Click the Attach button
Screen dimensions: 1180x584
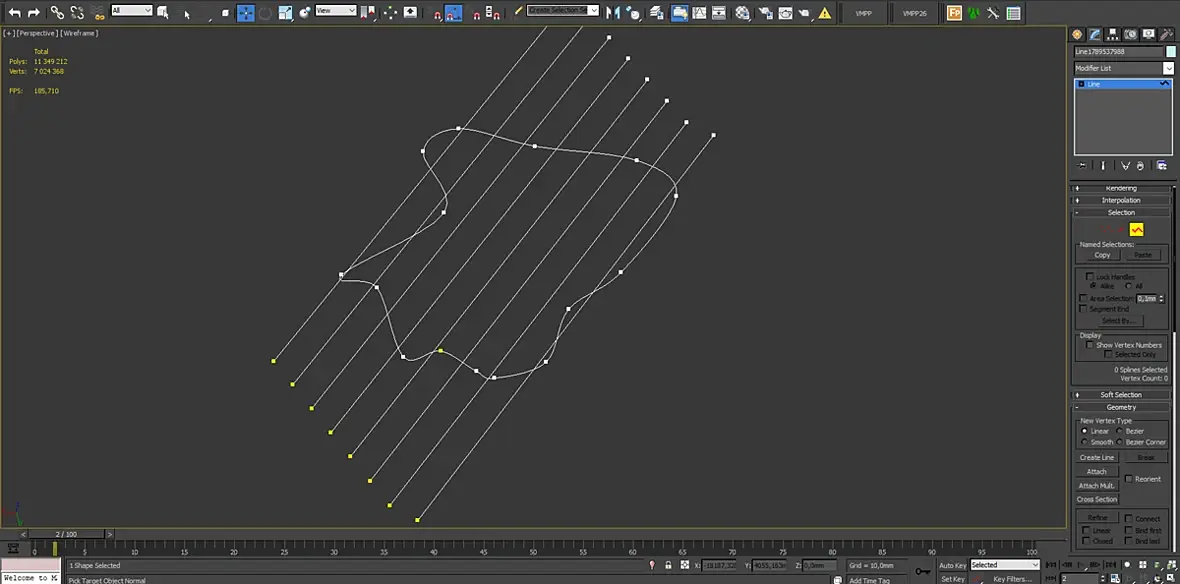point(1096,471)
